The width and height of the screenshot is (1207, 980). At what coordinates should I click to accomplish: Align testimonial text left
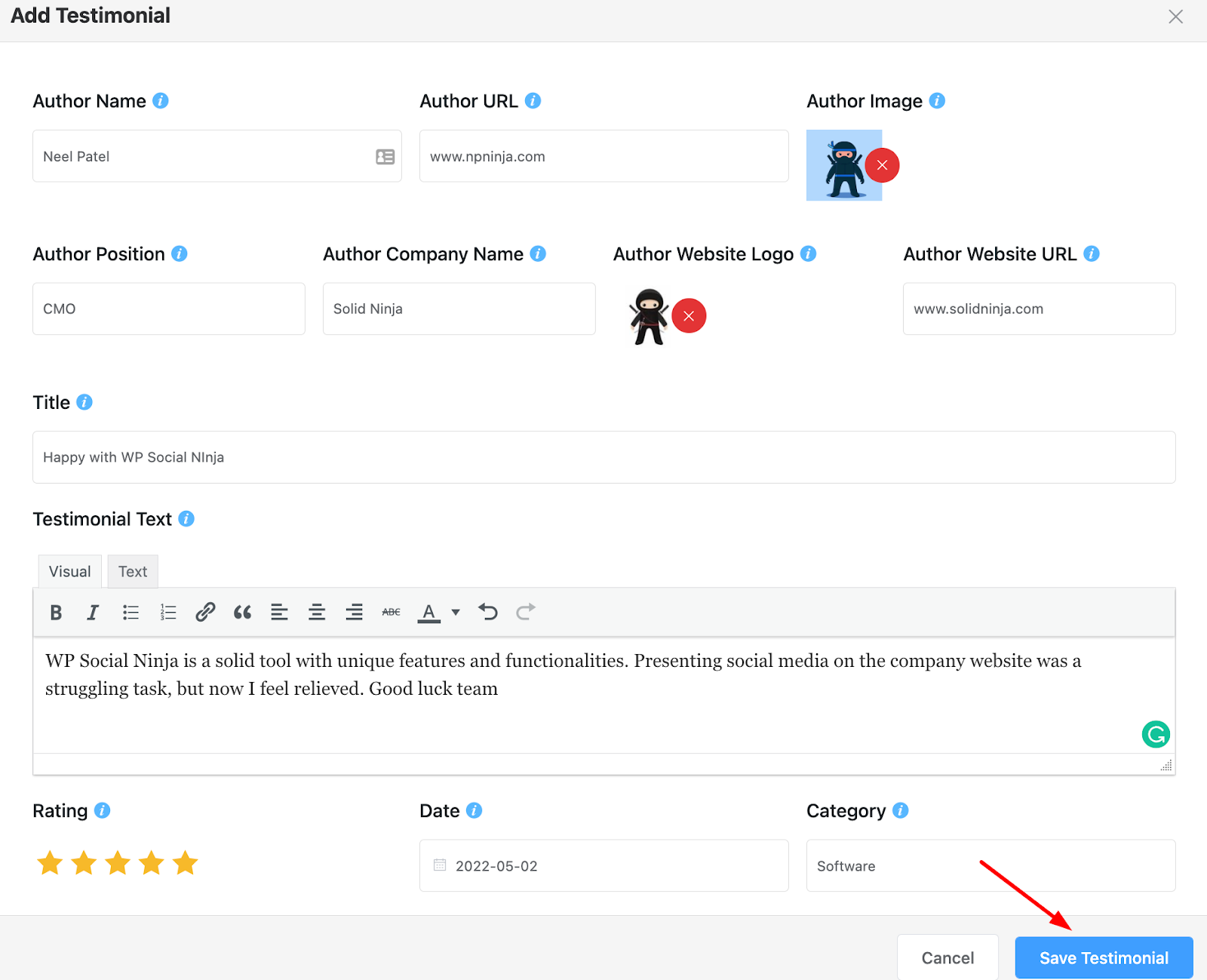[279, 612]
